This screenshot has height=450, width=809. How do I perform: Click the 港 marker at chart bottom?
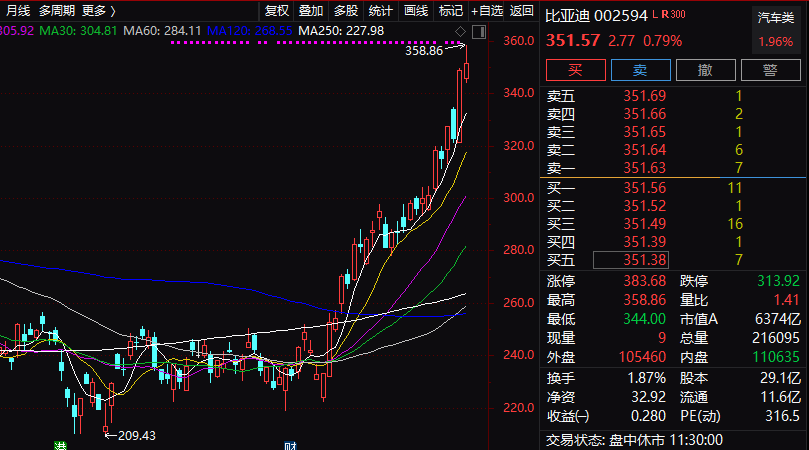pos(60,446)
